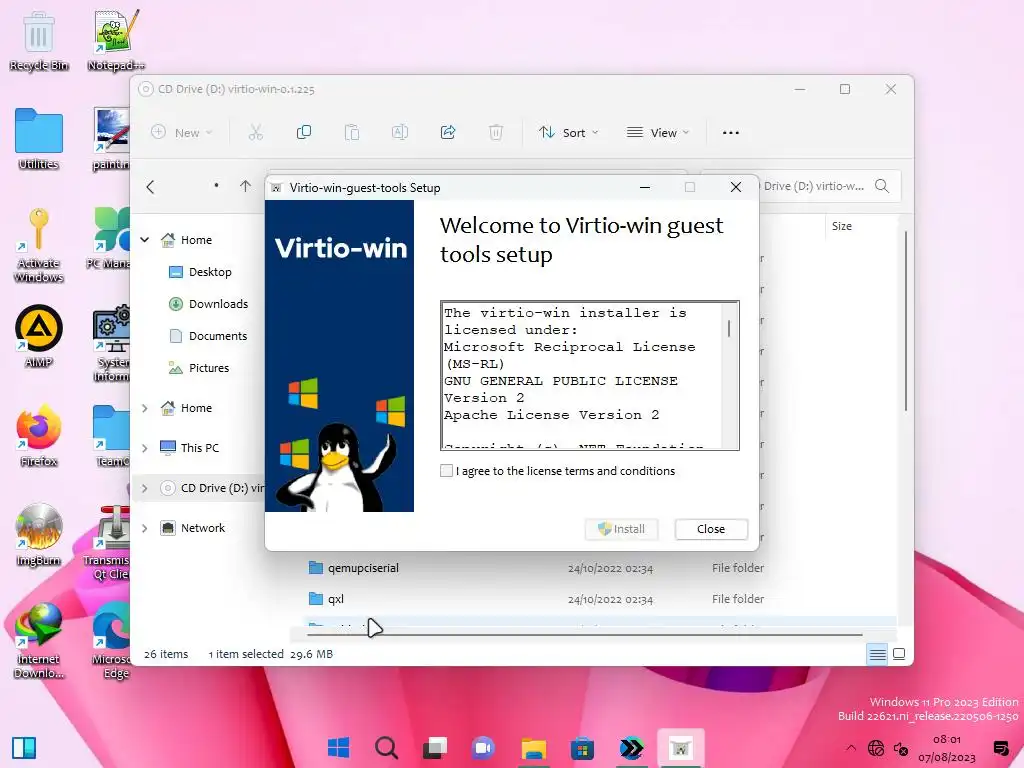Open the View dropdown menu
Screen dimensions: 1024x768
[658, 133]
